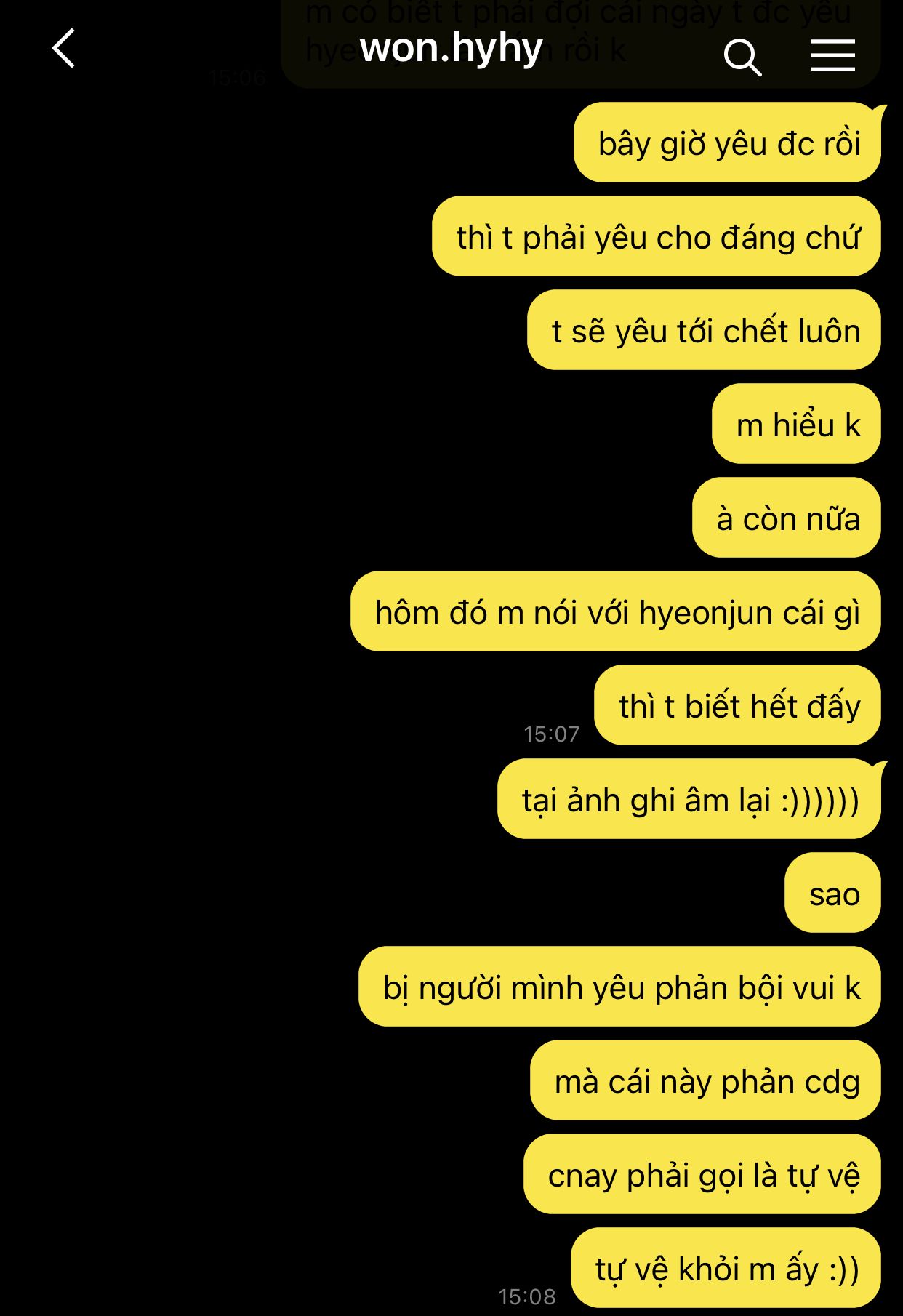Tap the "m hiểu k" message
The height and width of the screenshot is (1316, 903).
[797, 424]
